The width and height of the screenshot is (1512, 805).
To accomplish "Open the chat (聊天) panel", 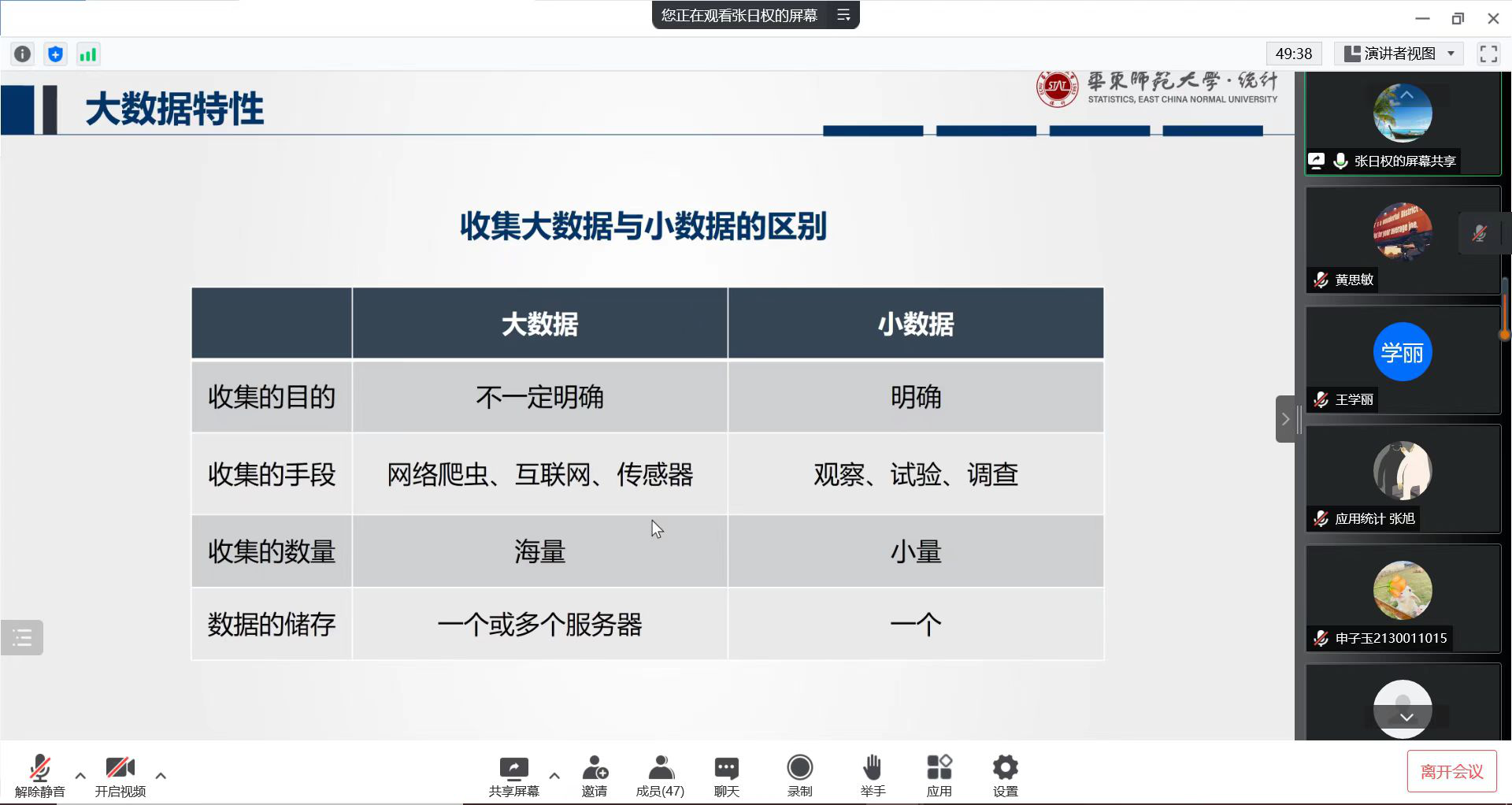I will click(726, 775).
